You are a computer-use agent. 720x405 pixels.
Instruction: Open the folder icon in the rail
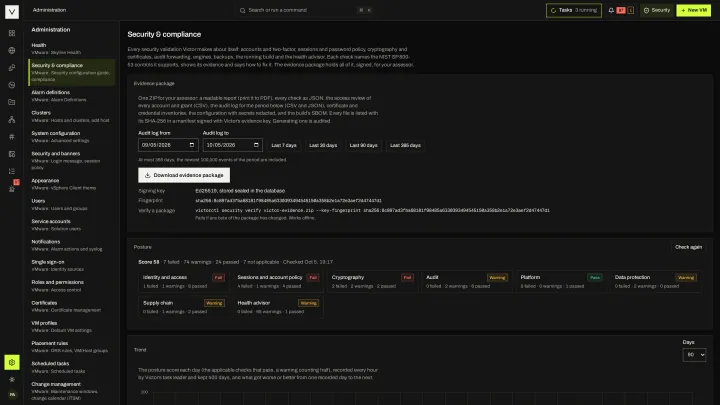tap(12, 102)
